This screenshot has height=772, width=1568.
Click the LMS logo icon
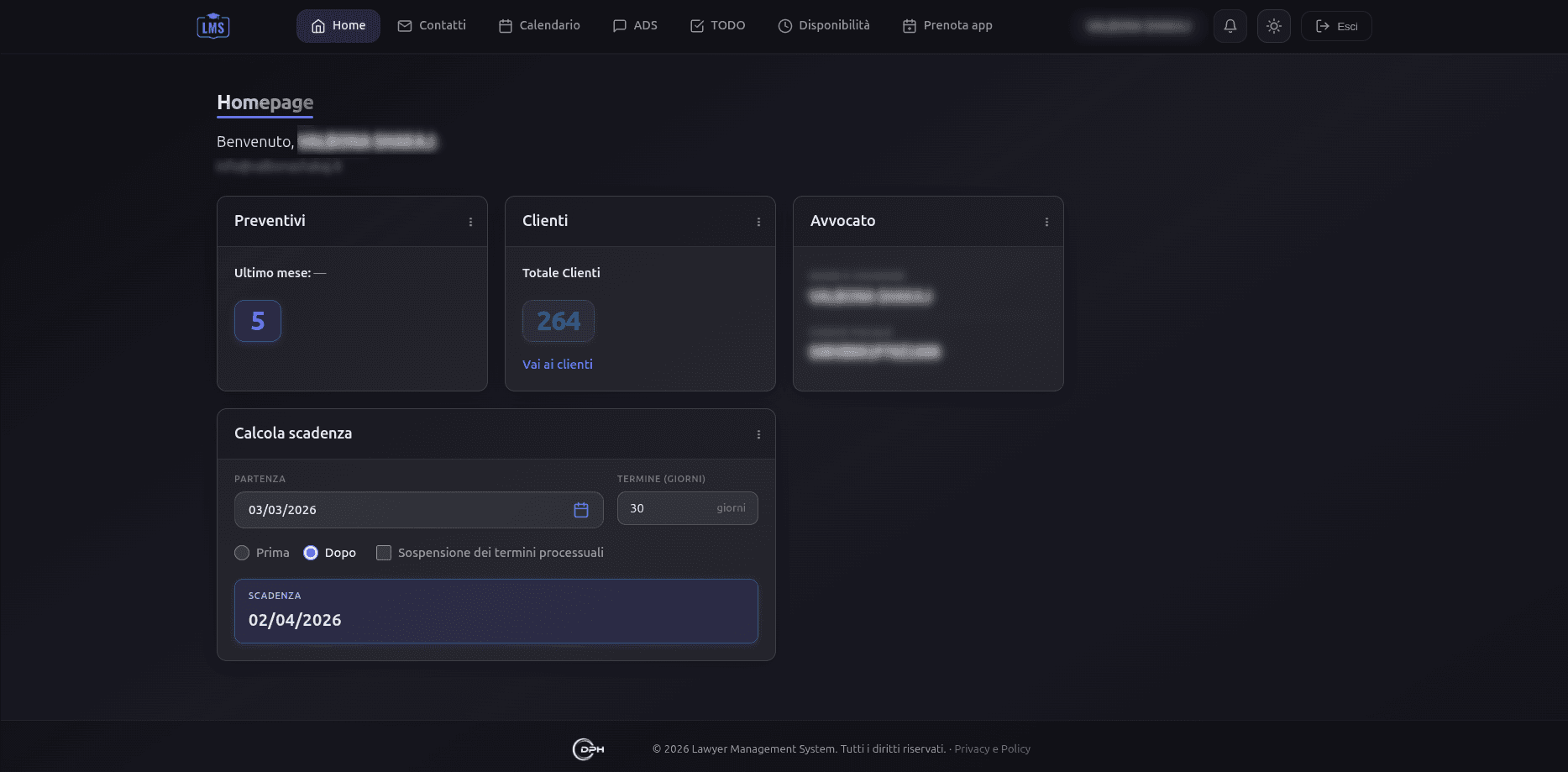213,26
